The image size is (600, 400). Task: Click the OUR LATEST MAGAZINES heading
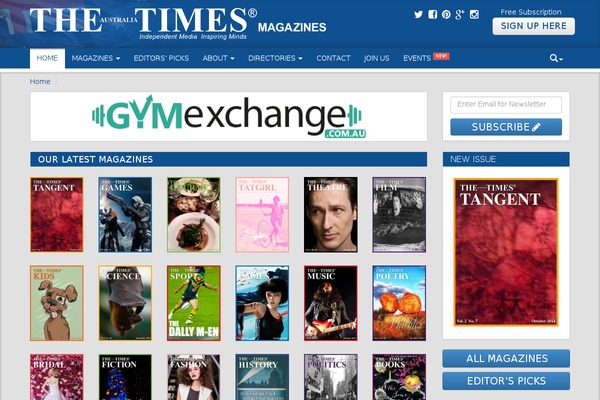(x=95, y=159)
